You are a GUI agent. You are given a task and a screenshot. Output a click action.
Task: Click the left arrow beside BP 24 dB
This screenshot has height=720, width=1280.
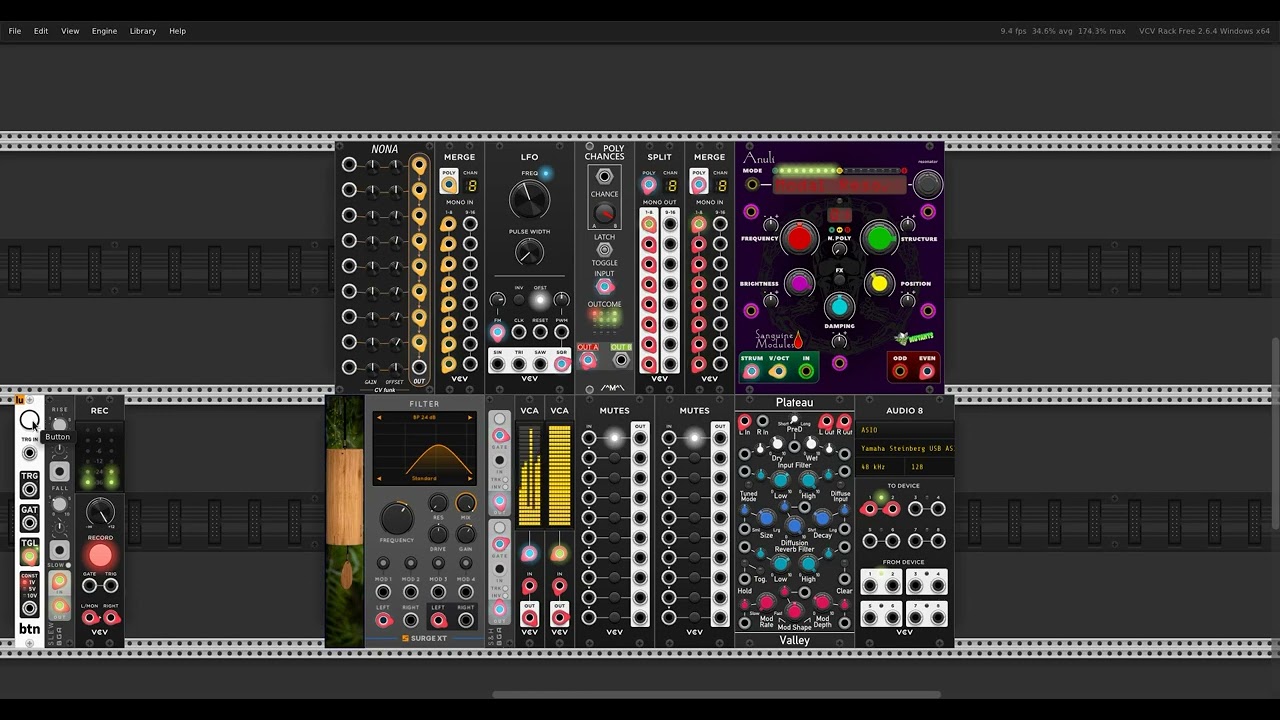[x=378, y=417]
